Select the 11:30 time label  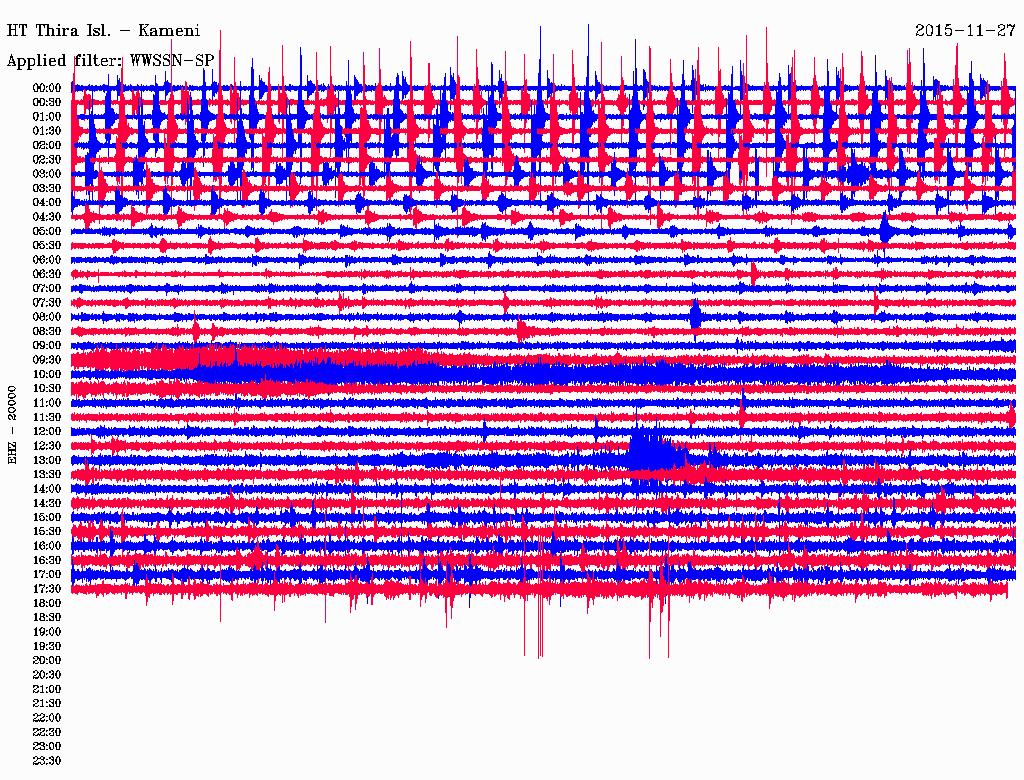point(47,417)
